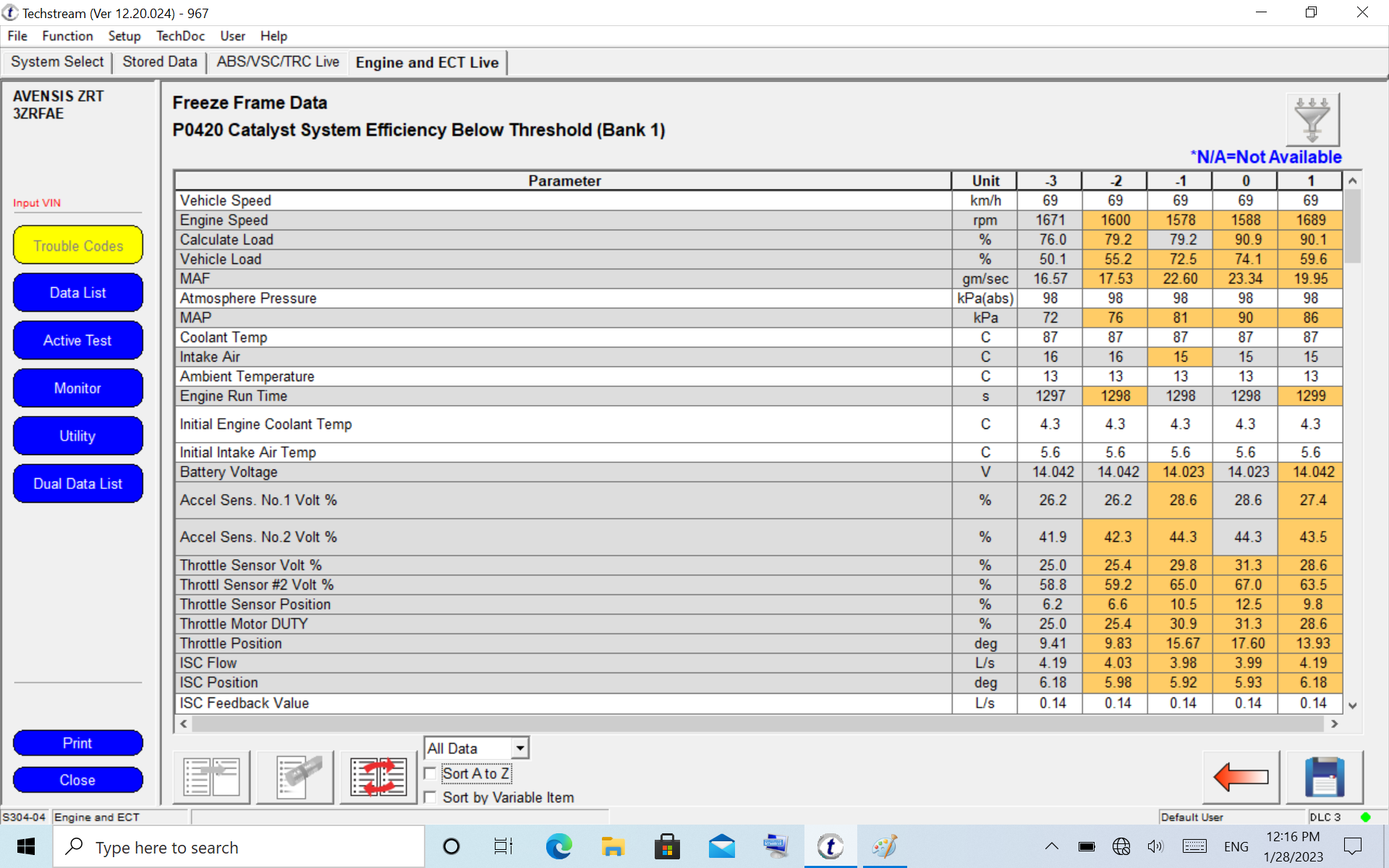Viewport: 1389px width, 868px height.
Task: Switch to the Stored Data tab
Action: [x=159, y=62]
